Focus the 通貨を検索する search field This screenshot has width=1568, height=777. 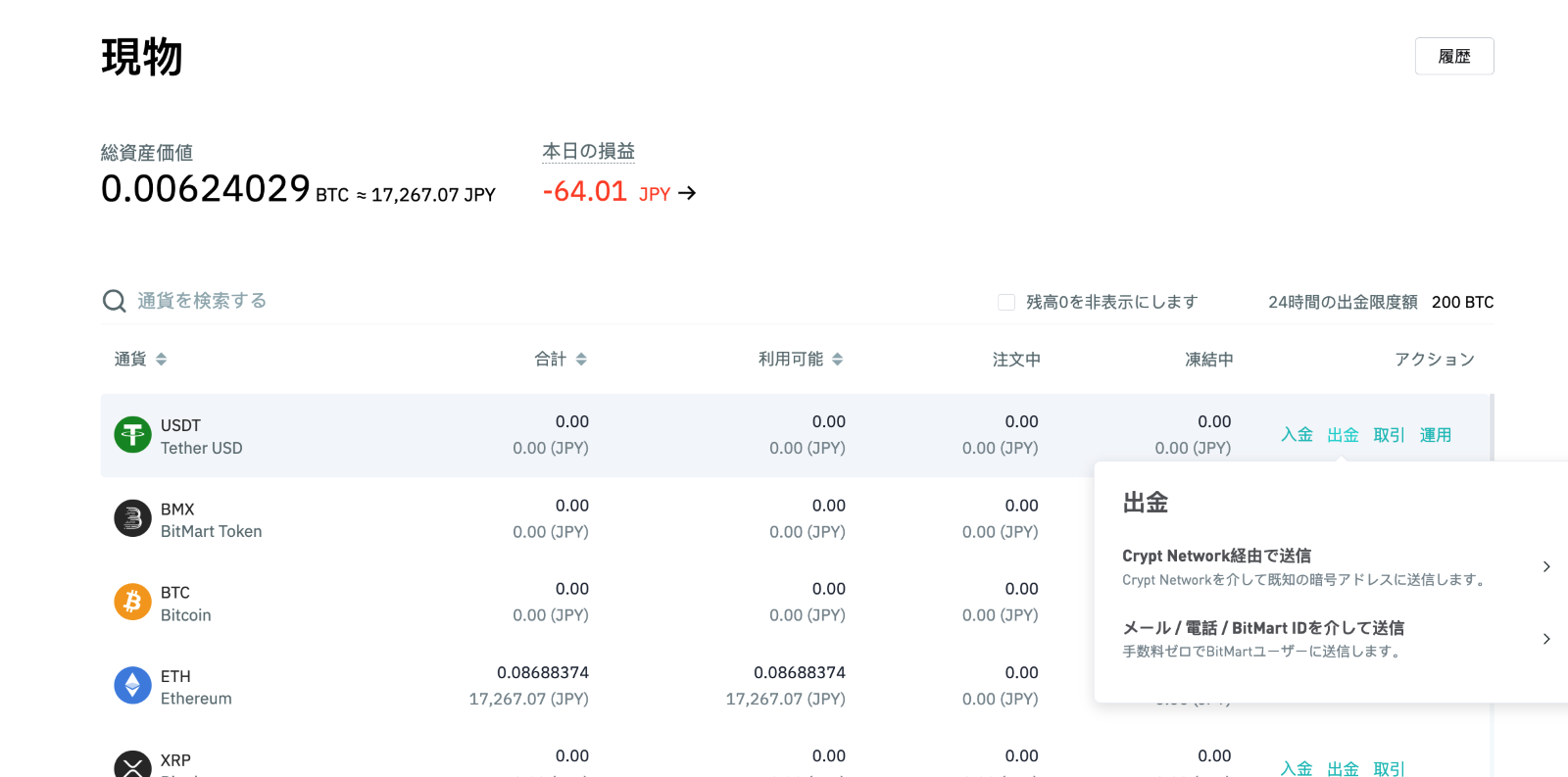(201, 301)
